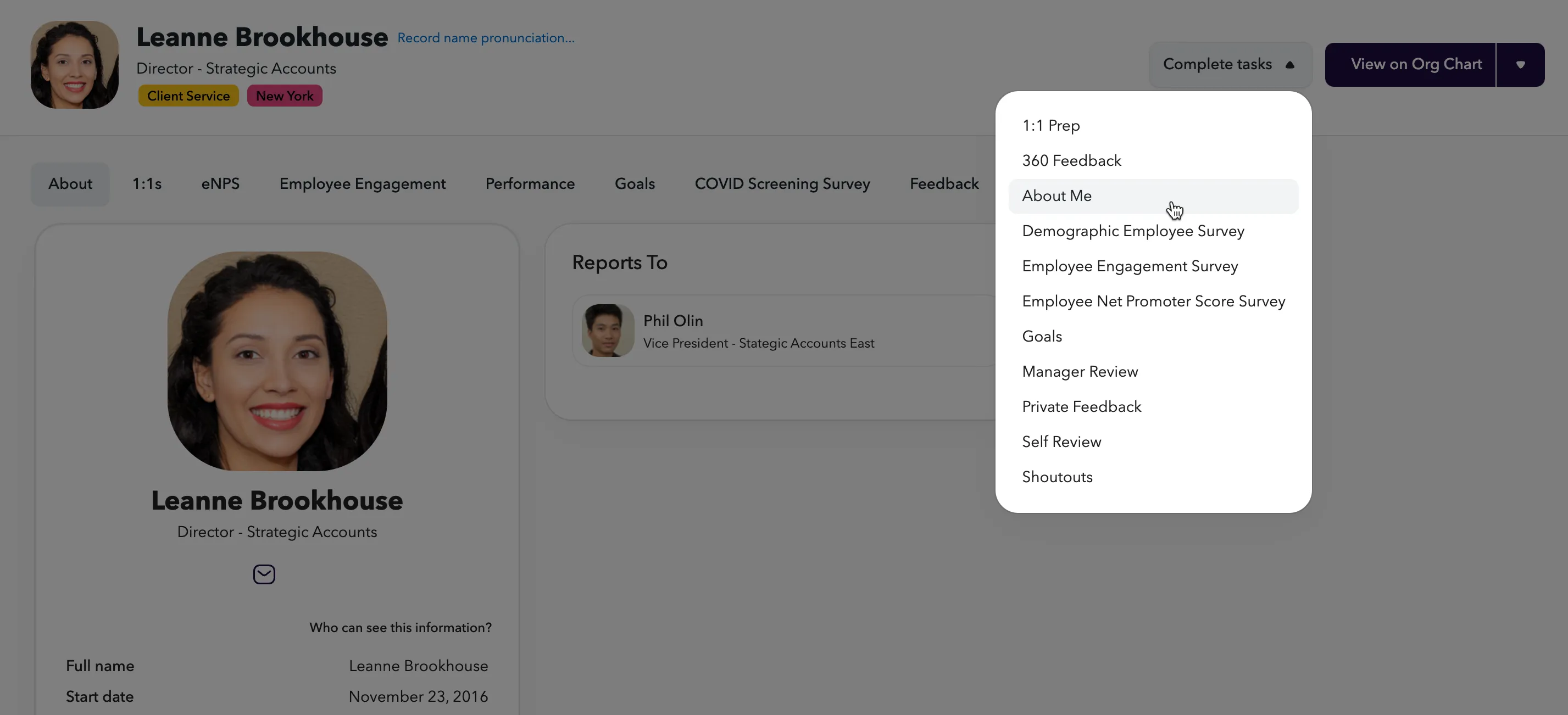Choose Employee Engagement Survey from the menu

[1154, 266]
